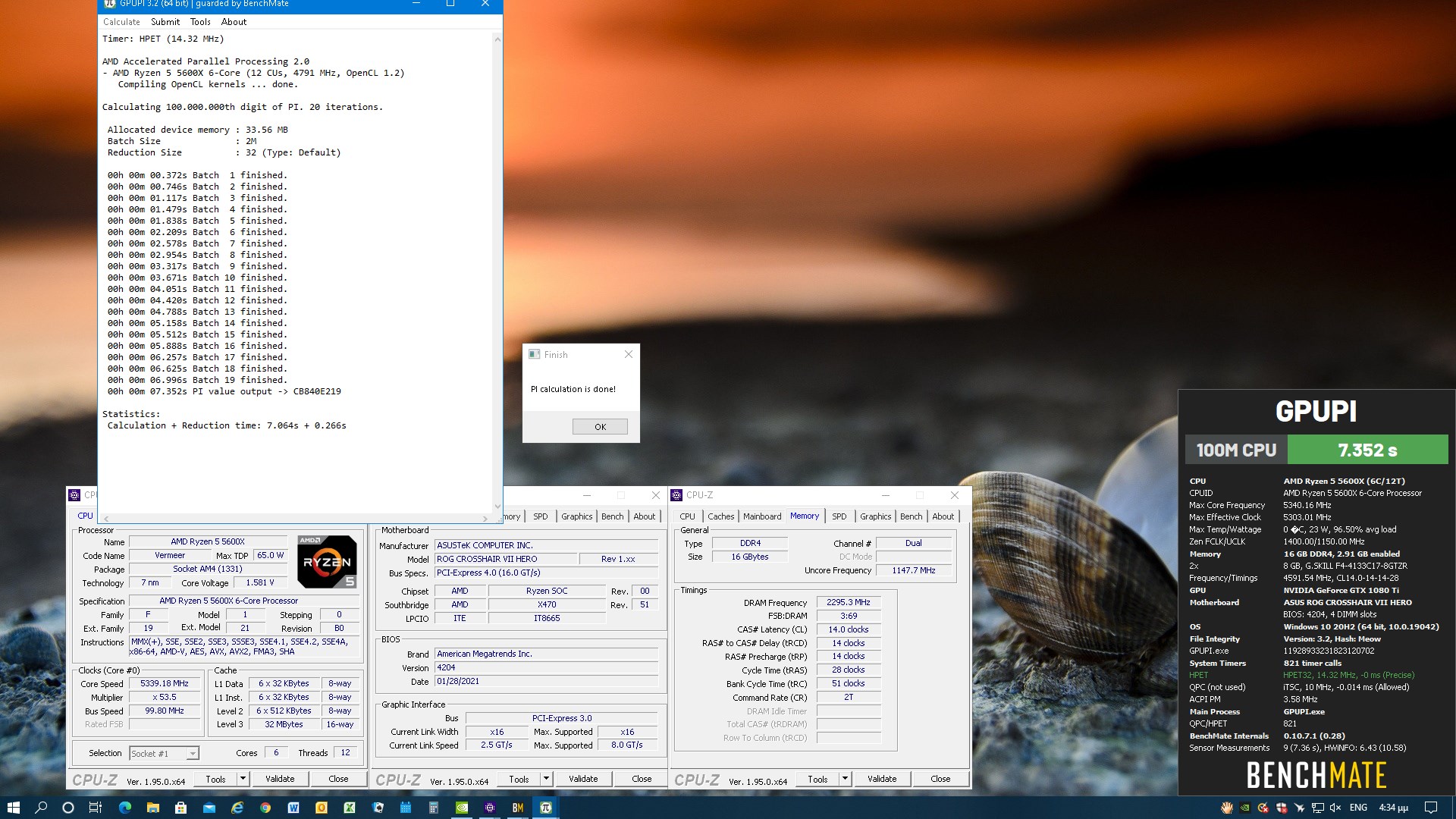This screenshot has height=819, width=1456.
Task: Switch to CPU-Z taskbar icon
Action: coord(490,808)
